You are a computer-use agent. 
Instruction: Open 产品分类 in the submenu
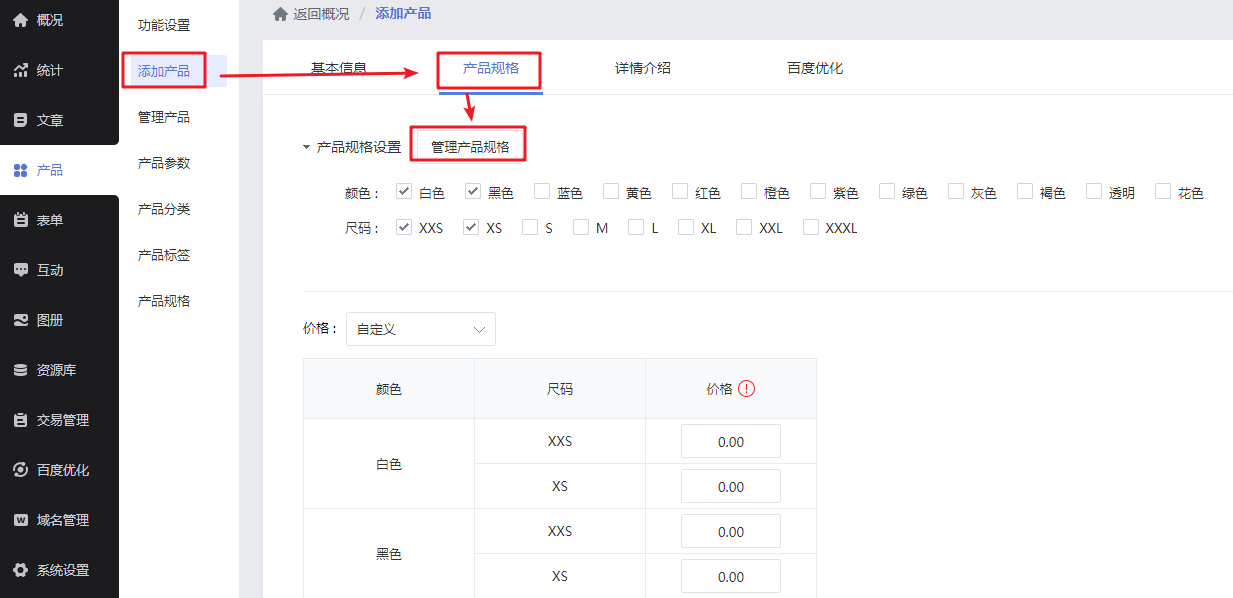pyautogui.click(x=164, y=209)
